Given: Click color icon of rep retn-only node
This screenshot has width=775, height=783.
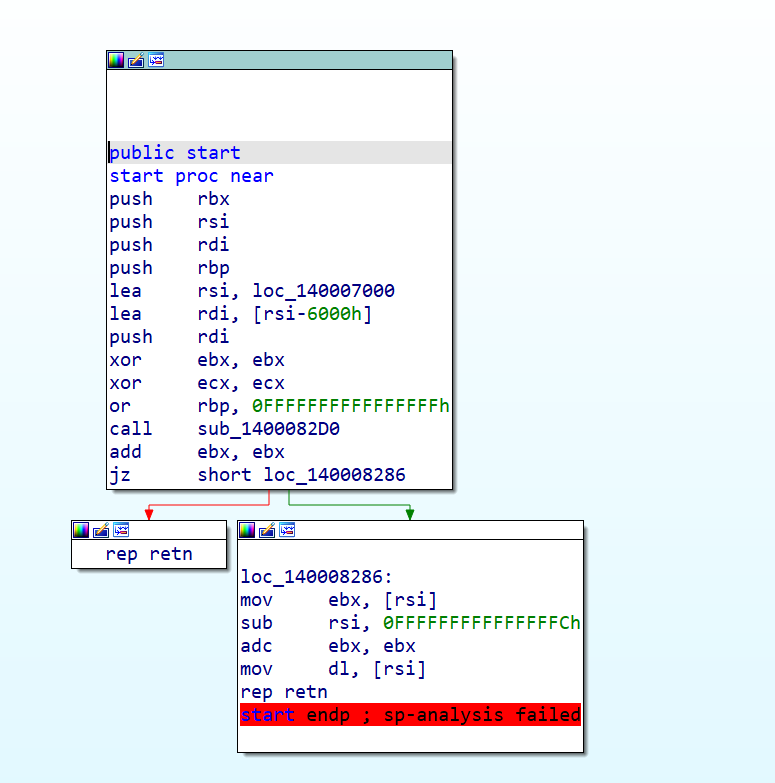Looking at the screenshot, I should point(81,530).
